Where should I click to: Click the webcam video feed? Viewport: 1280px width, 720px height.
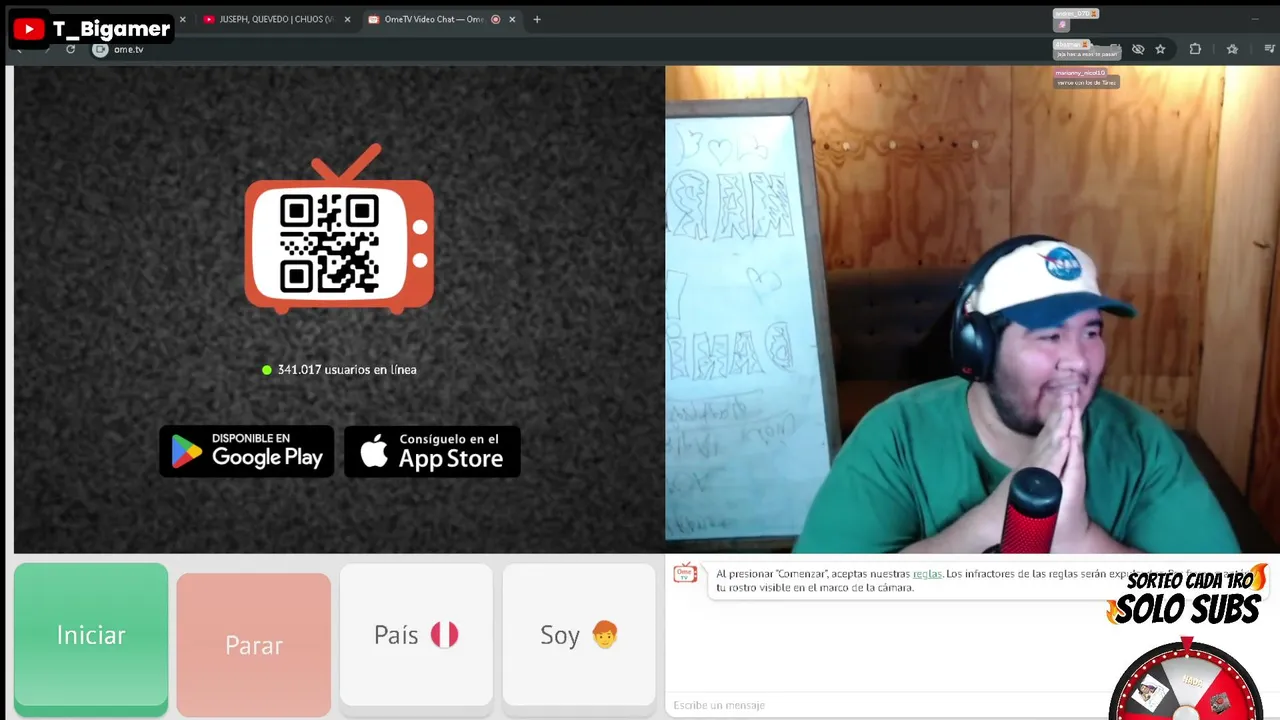coord(972,309)
